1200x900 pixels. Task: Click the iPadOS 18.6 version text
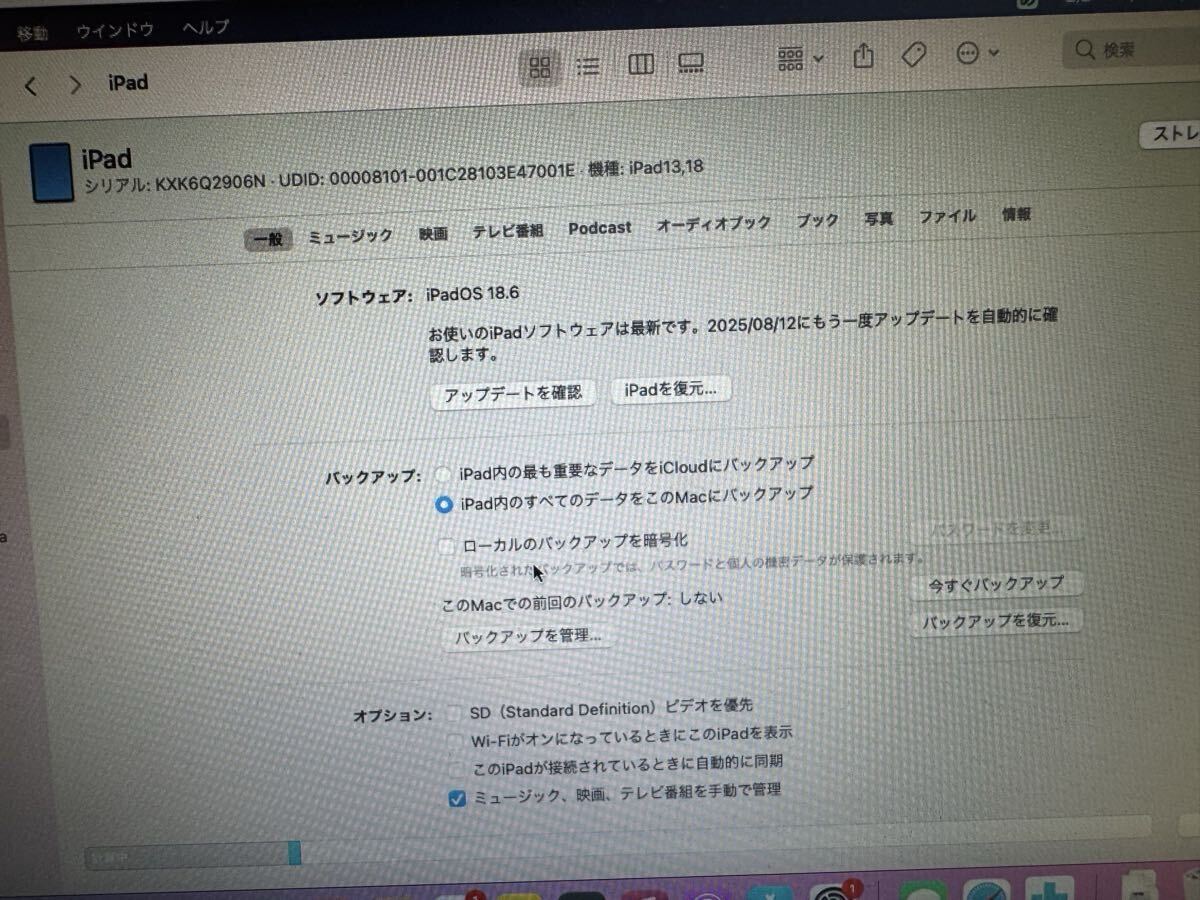[472, 294]
